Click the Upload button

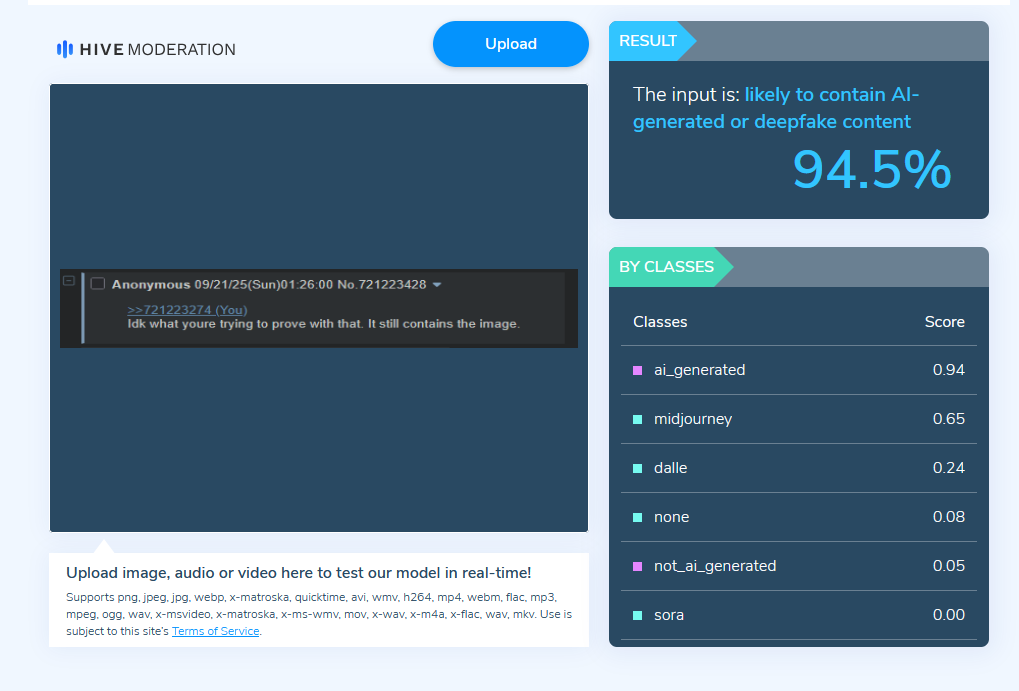511,44
